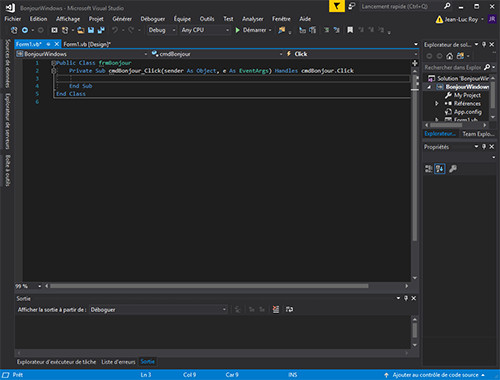
Task: Click the feedback notification flag icon
Action: [x=337, y=6]
